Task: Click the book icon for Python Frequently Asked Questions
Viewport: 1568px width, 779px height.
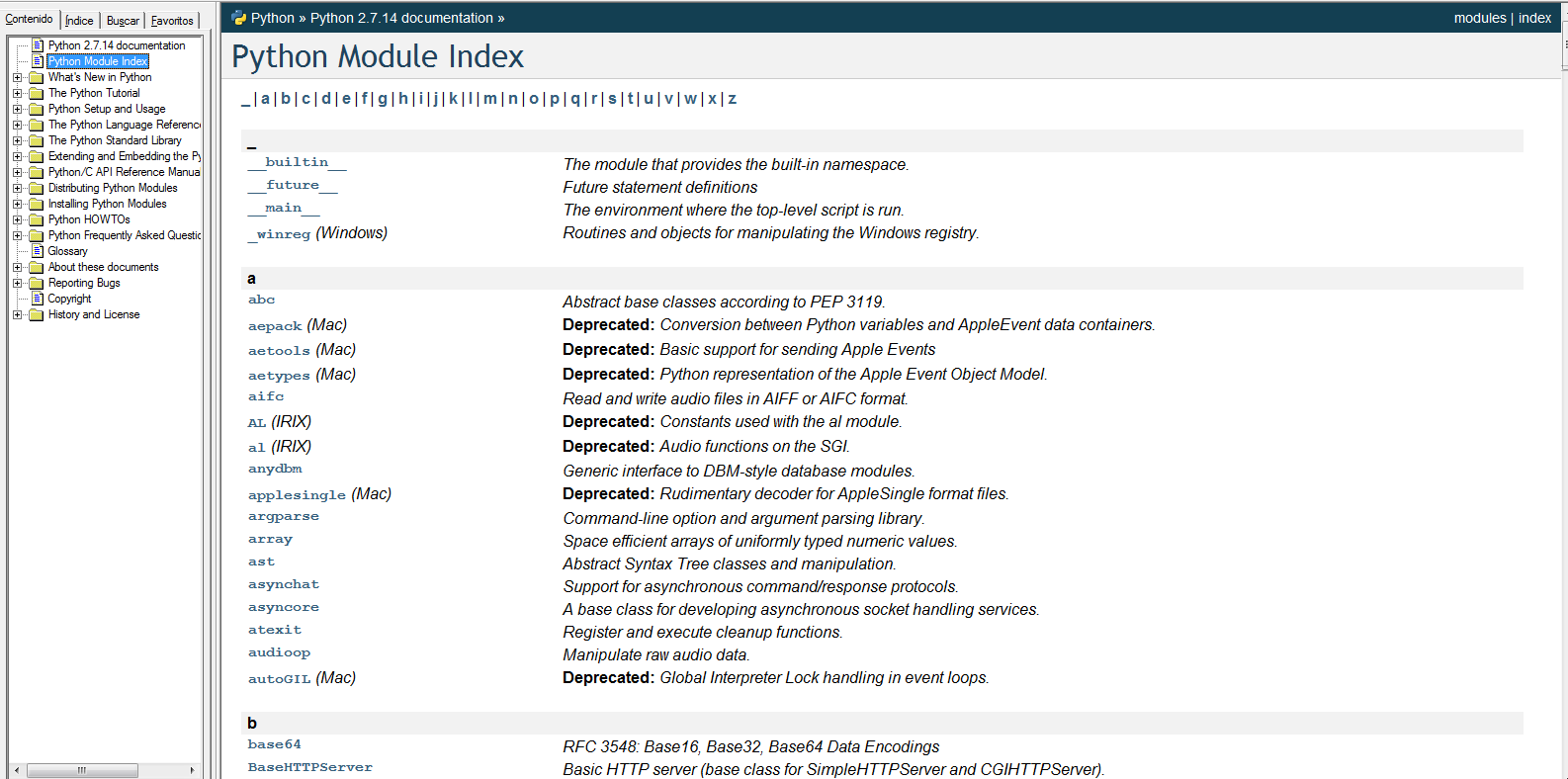Action: pyautogui.click(x=37, y=235)
